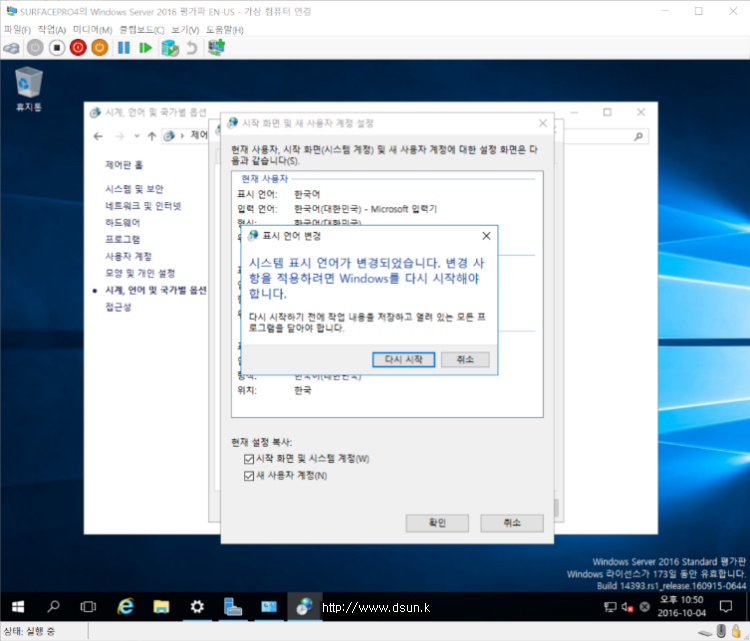Click the network tray icon
The width and height of the screenshot is (750, 641).
tap(610, 608)
